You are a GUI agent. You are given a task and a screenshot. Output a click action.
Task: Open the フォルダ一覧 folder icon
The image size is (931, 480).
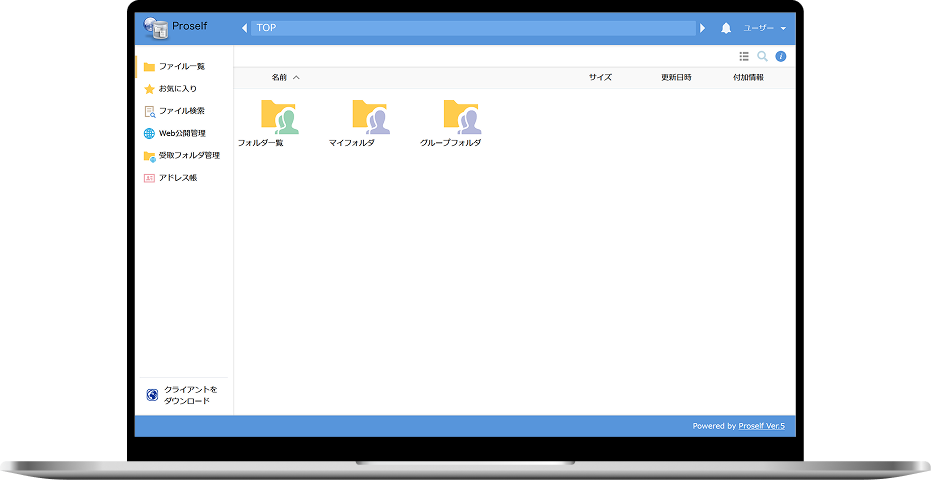pos(279,117)
